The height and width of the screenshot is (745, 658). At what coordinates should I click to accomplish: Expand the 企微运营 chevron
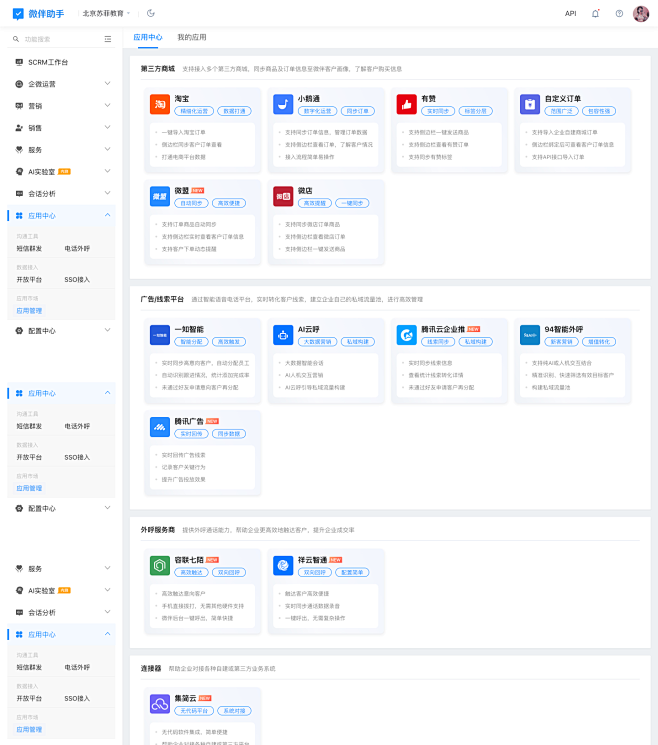(x=107, y=84)
